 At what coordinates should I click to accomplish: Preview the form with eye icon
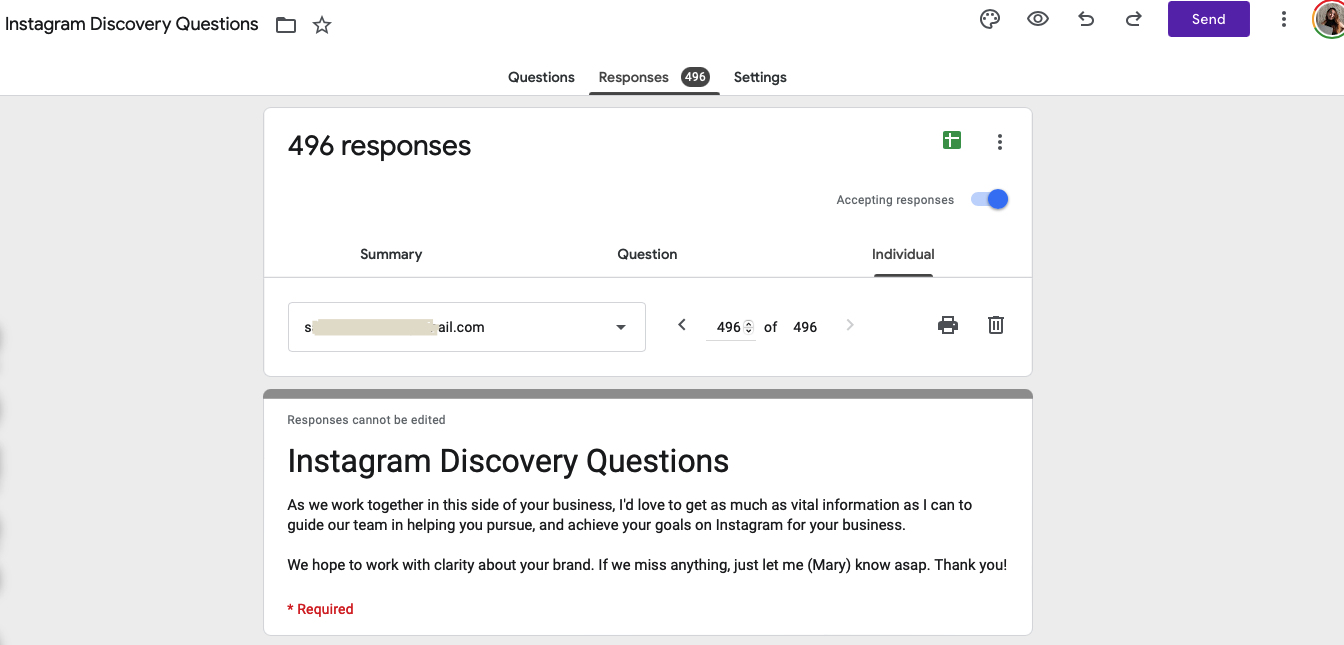point(1038,19)
